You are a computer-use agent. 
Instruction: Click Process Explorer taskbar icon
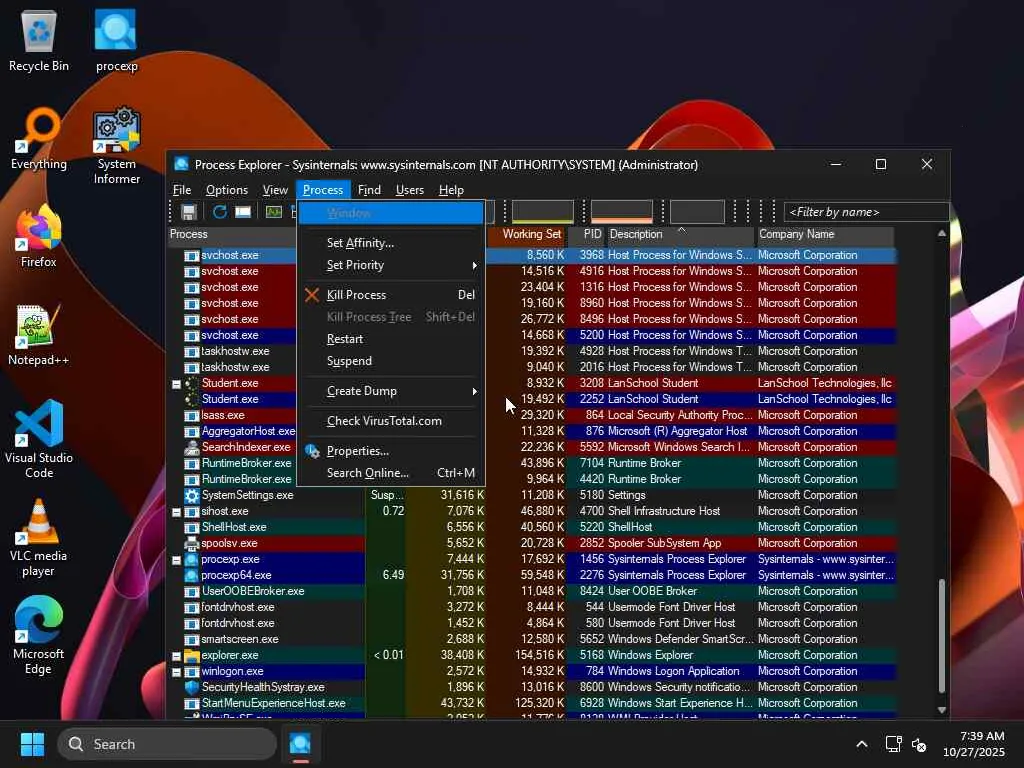pyautogui.click(x=300, y=744)
